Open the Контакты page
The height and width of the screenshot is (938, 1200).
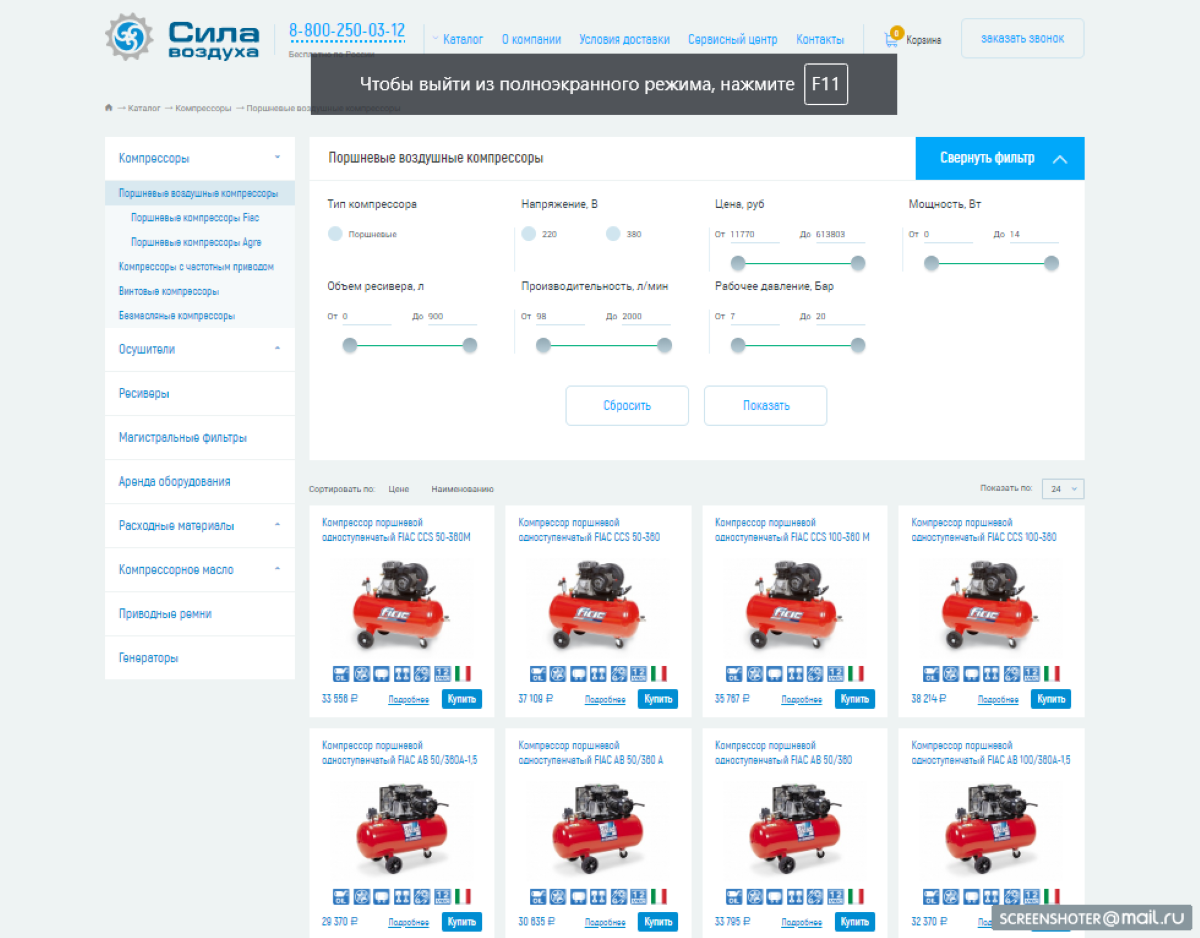coord(820,40)
